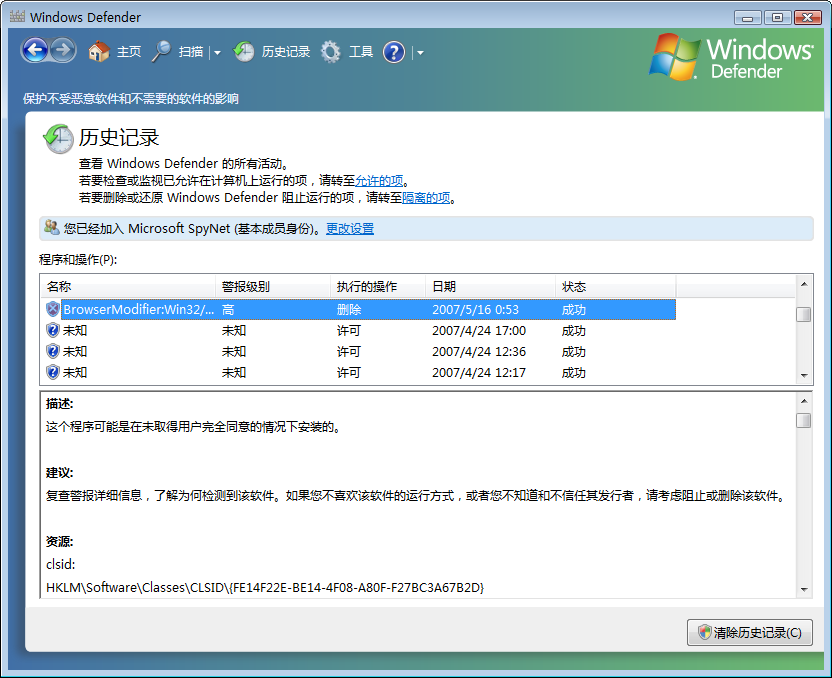Click shield icon of the 12:36 row
Viewport: 832px width, 678px height.
[x=53, y=351]
